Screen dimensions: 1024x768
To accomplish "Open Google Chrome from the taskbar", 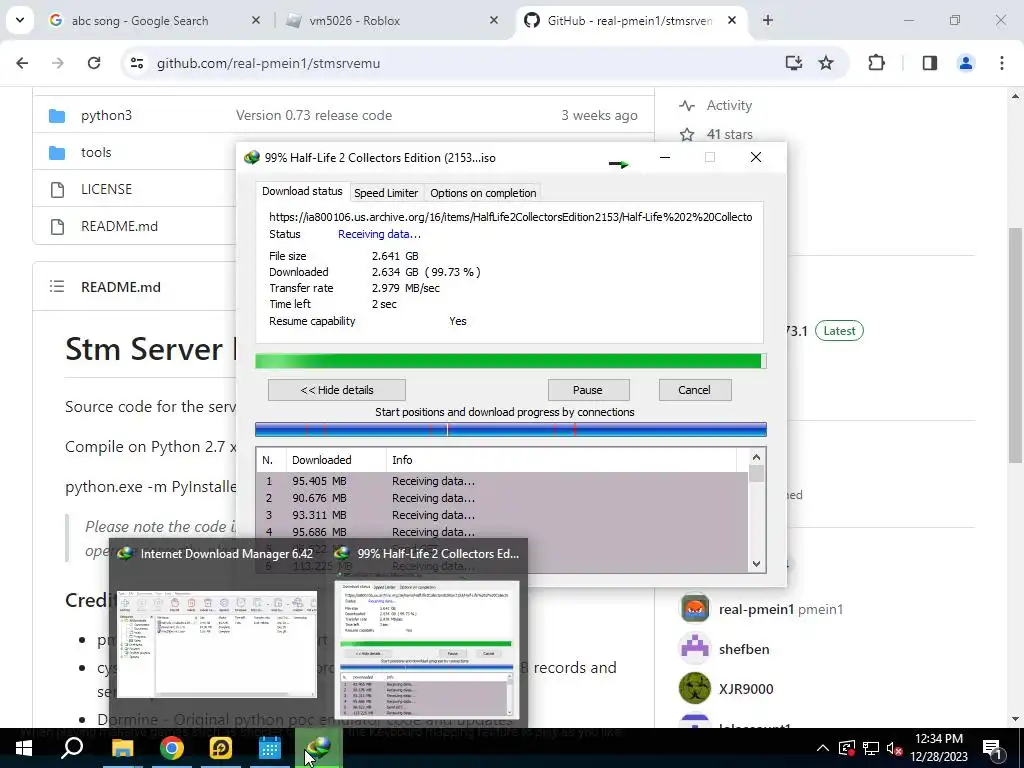I will tap(171, 748).
